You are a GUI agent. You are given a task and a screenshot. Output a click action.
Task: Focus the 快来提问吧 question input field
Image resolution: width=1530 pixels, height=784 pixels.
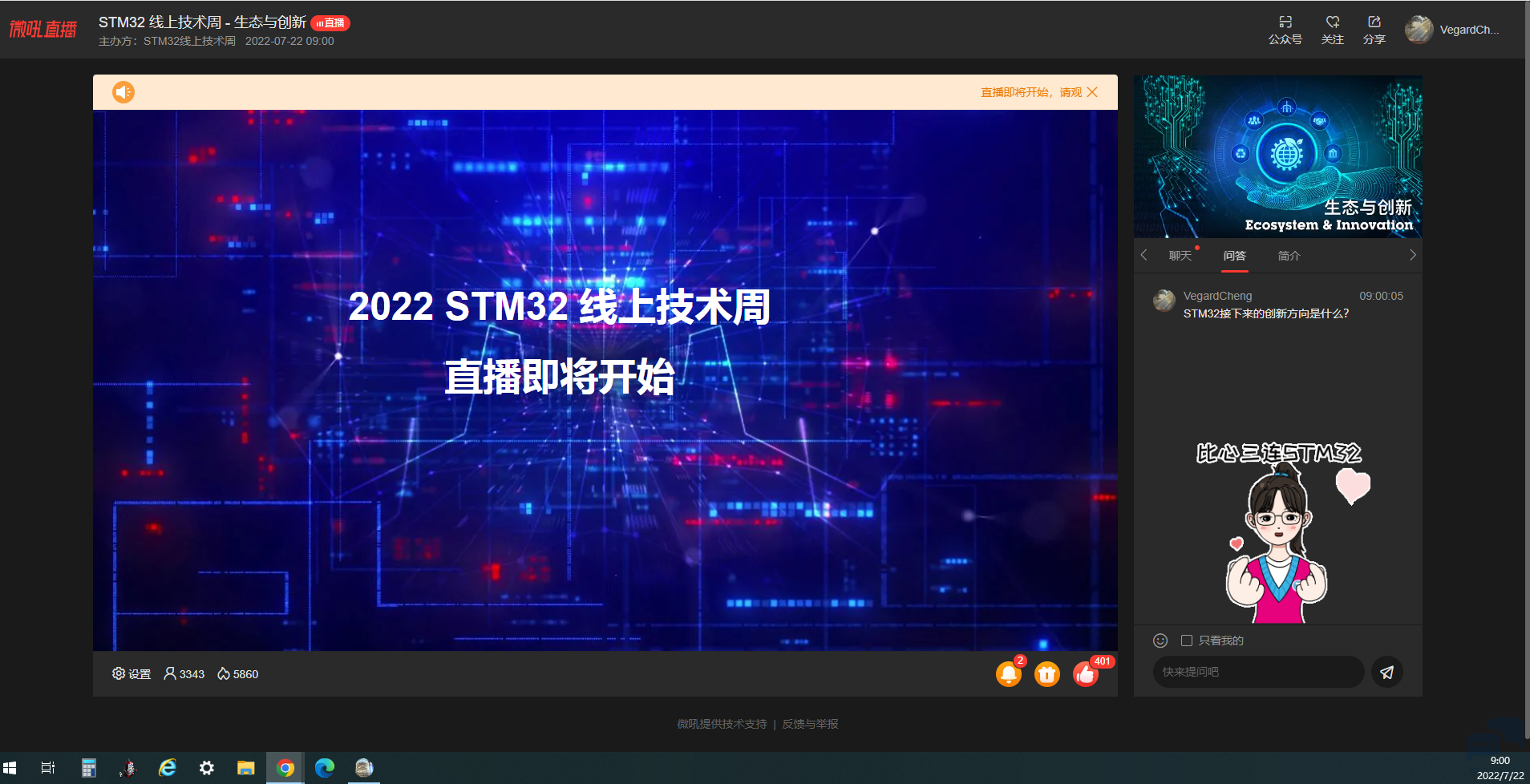tap(1259, 672)
